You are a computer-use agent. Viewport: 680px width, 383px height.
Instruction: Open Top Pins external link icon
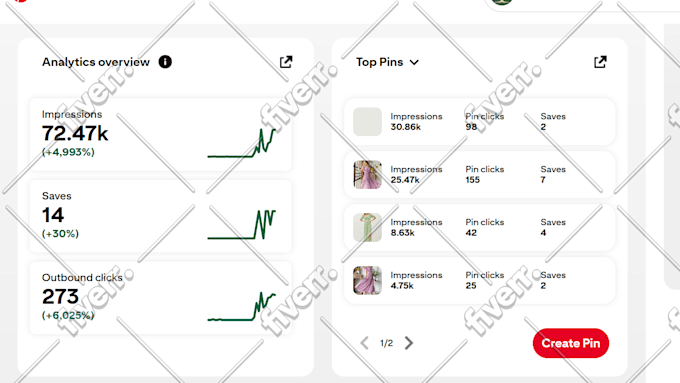click(600, 62)
